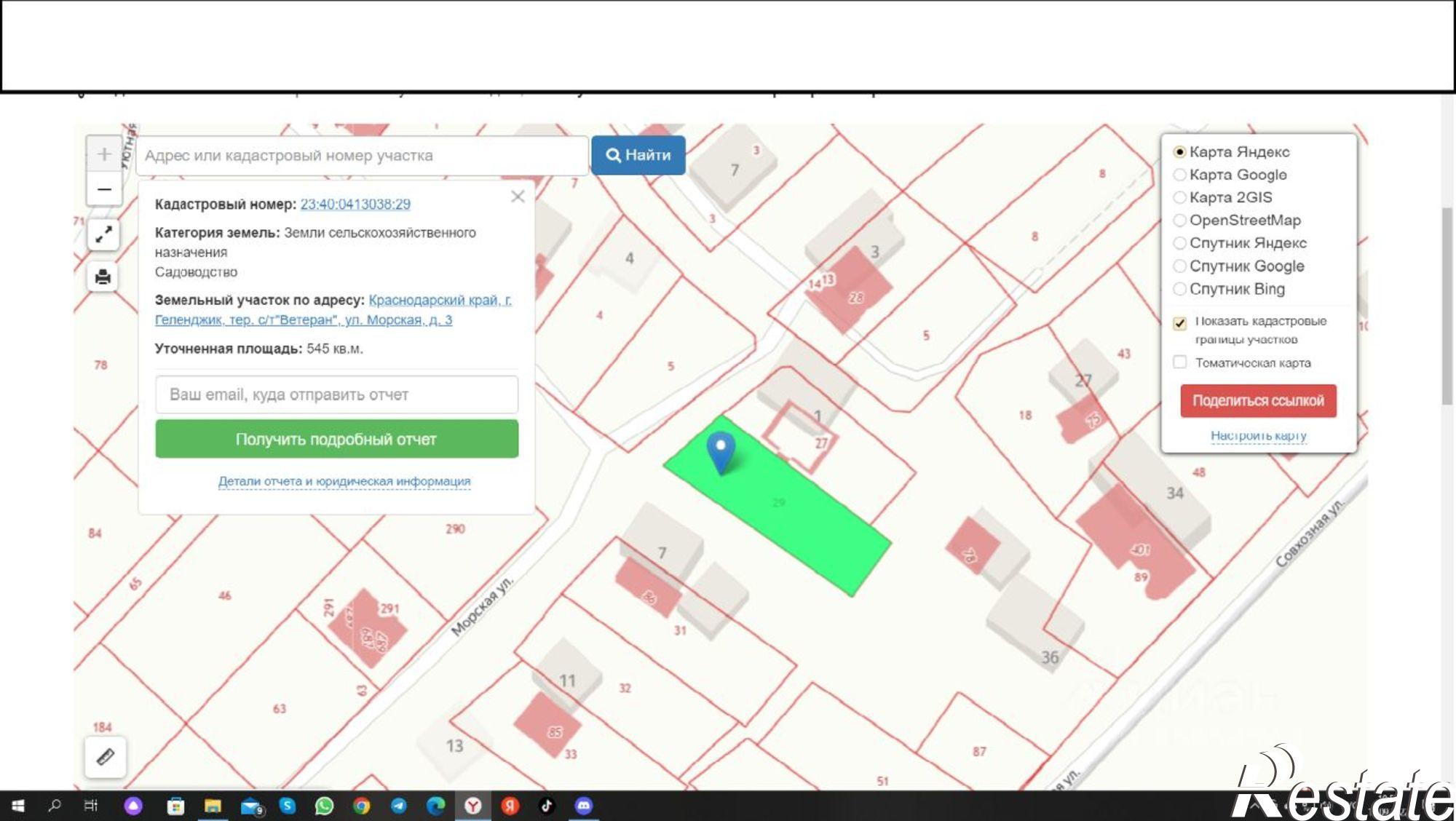Open File Explorer from taskbar
The width and height of the screenshot is (1456, 821).
click(x=213, y=806)
